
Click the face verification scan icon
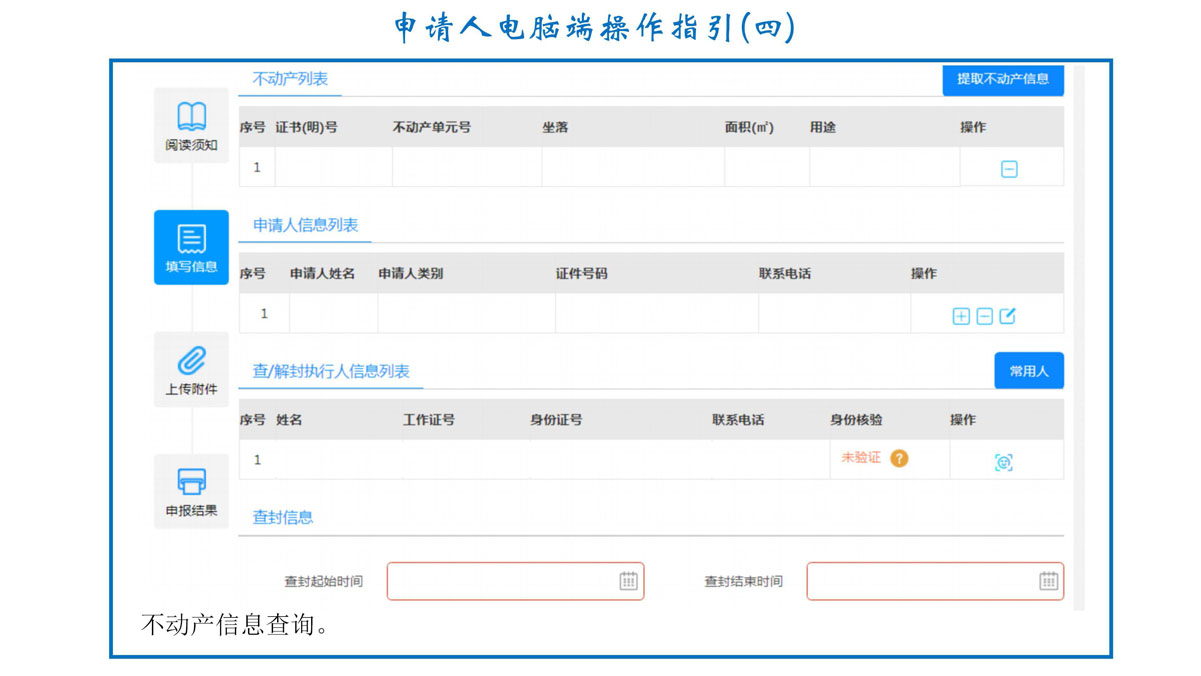(x=1004, y=462)
